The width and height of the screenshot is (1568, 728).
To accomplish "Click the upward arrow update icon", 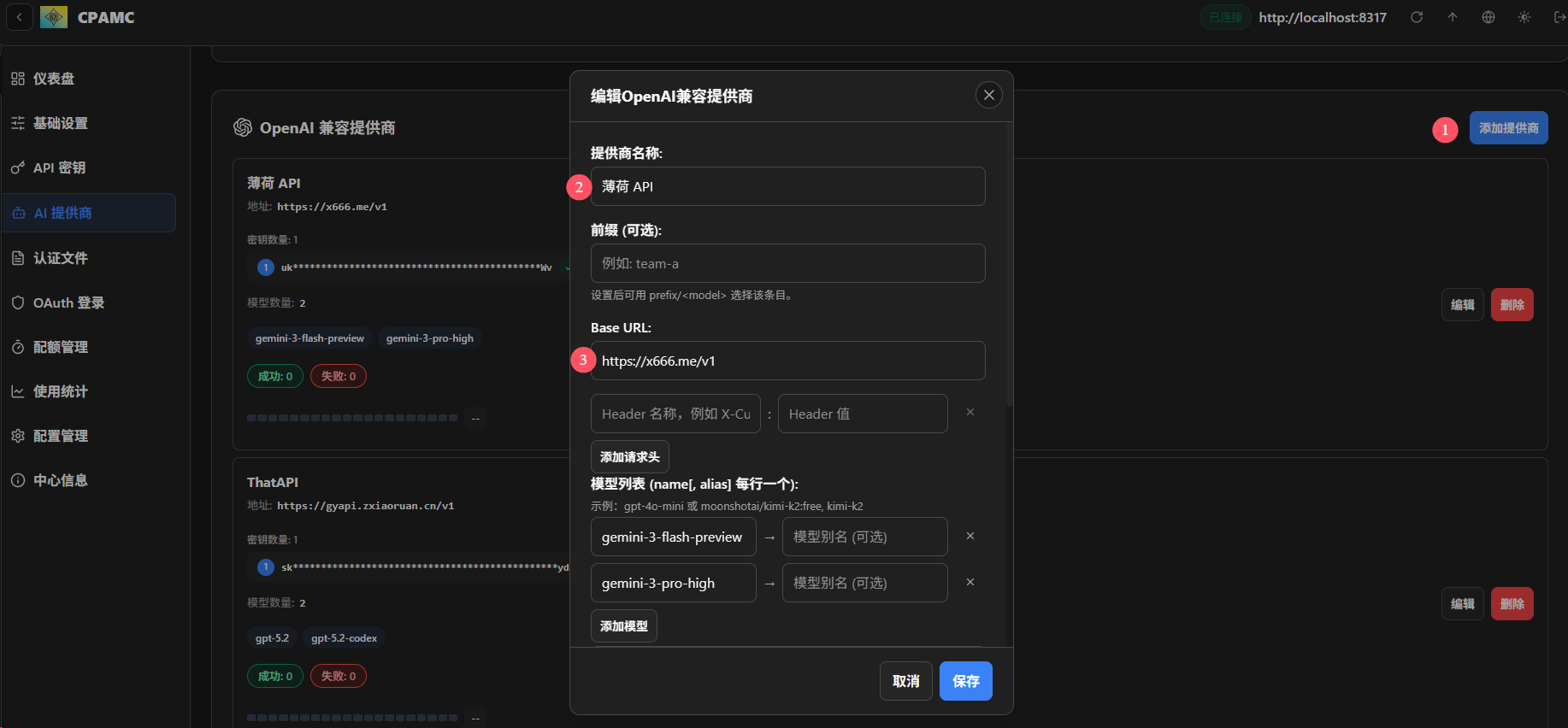I will click(x=1453, y=17).
